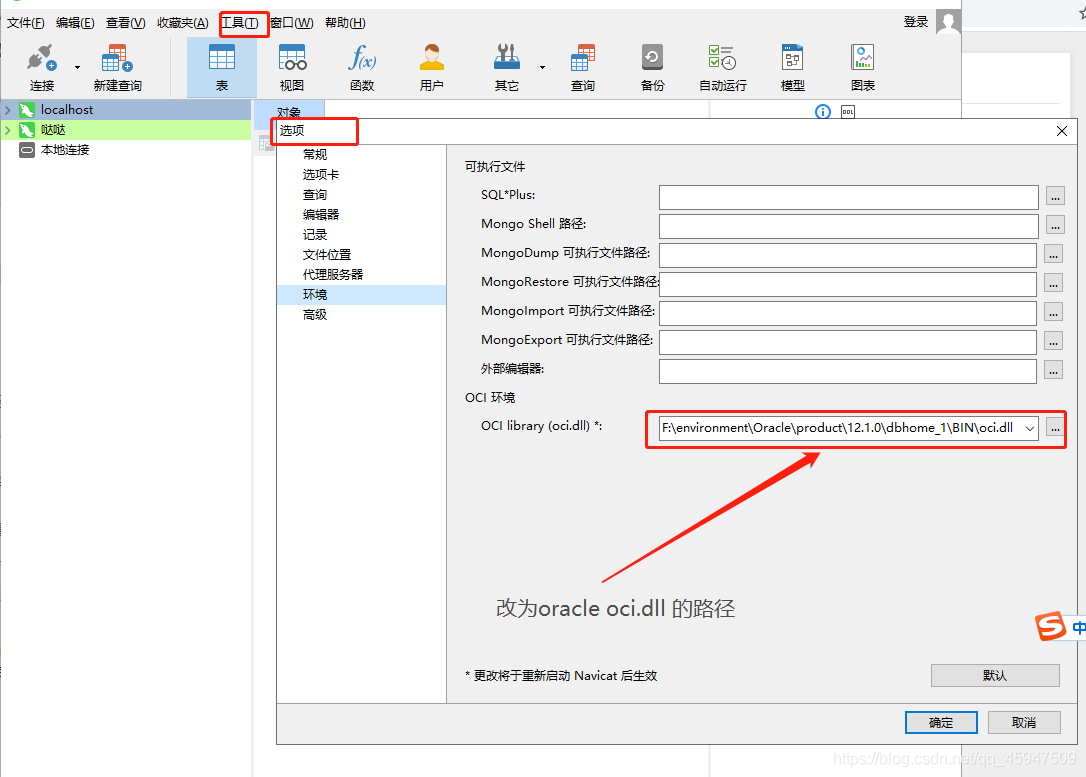Click the 默认 default button
This screenshot has height=777, width=1086.
(995, 675)
